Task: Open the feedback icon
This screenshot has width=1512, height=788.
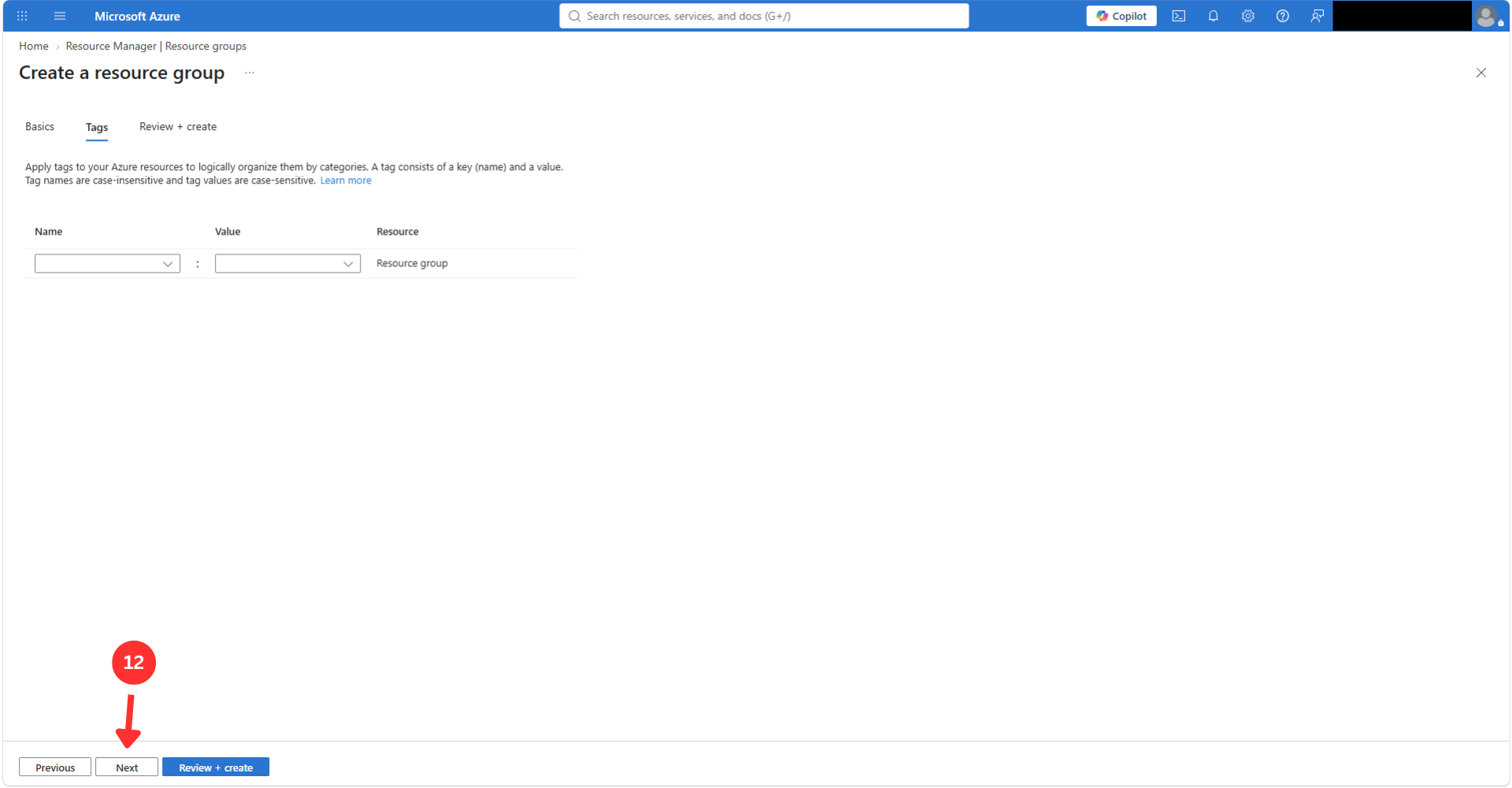Action: pos(1317,16)
